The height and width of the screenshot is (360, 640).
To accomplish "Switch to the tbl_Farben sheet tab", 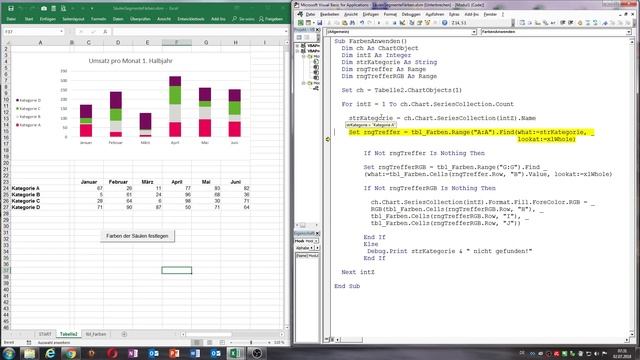I will pos(96,334).
